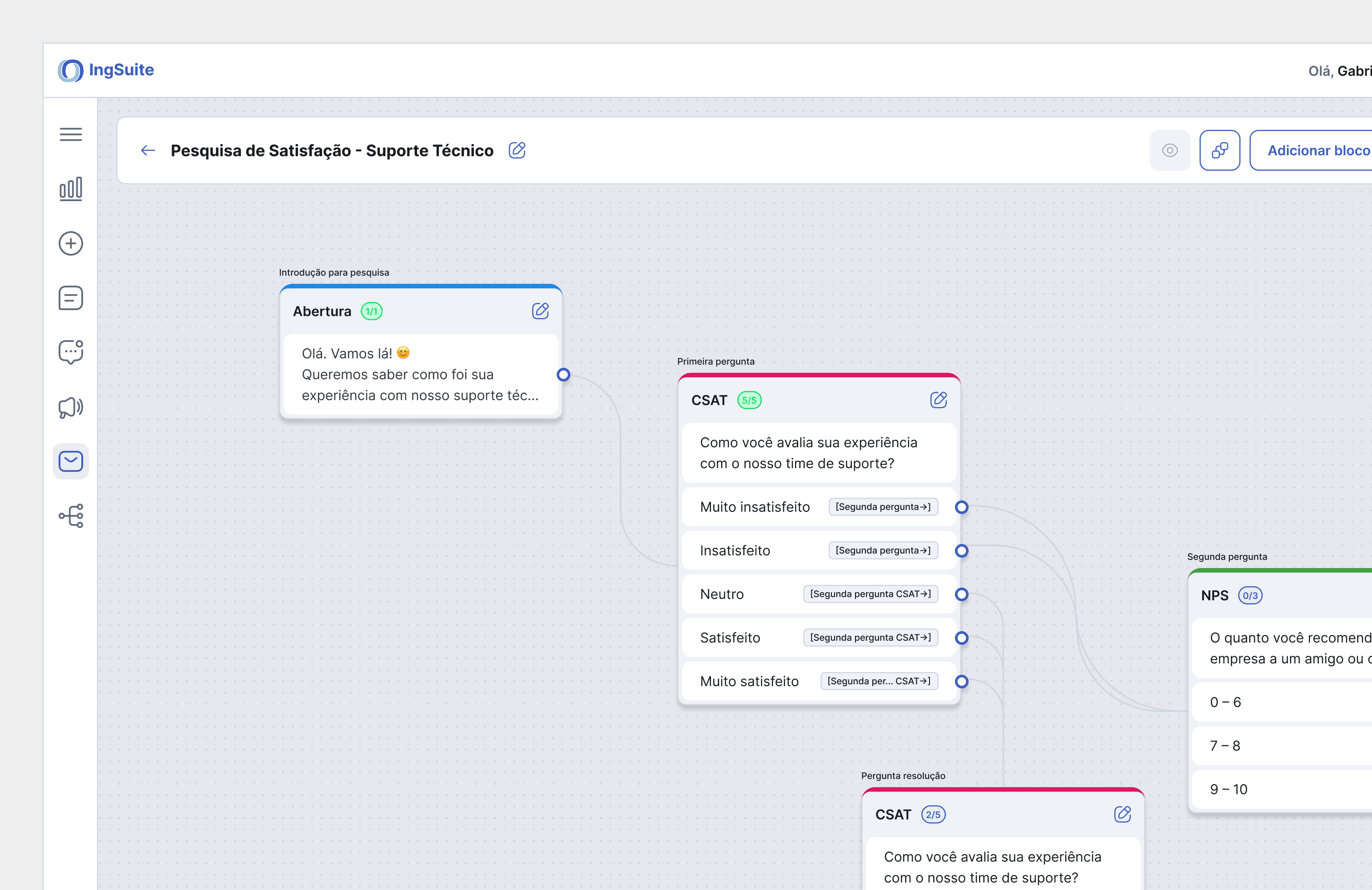Open Muito satisfeito destination tag
The height and width of the screenshot is (890, 1372).
[x=879, y=681]
